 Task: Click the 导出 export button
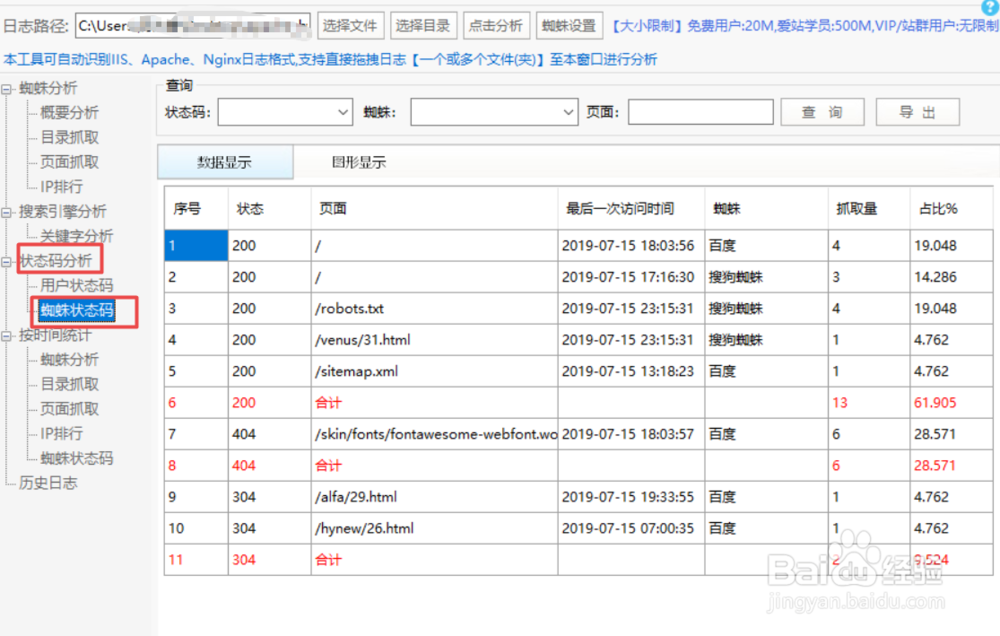pyautogui.click(x=918, y=112)
